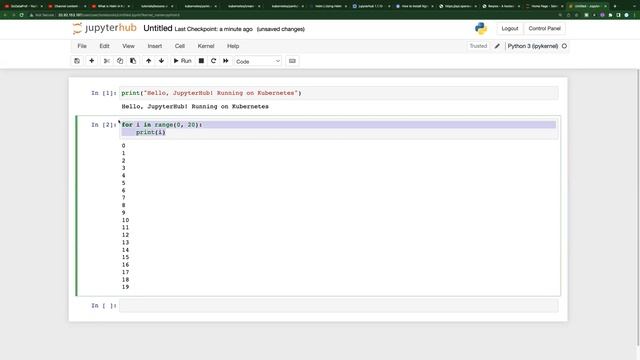Click output line showing 19
This screenshot has width=640, height=360.
(x=125, y=287)
